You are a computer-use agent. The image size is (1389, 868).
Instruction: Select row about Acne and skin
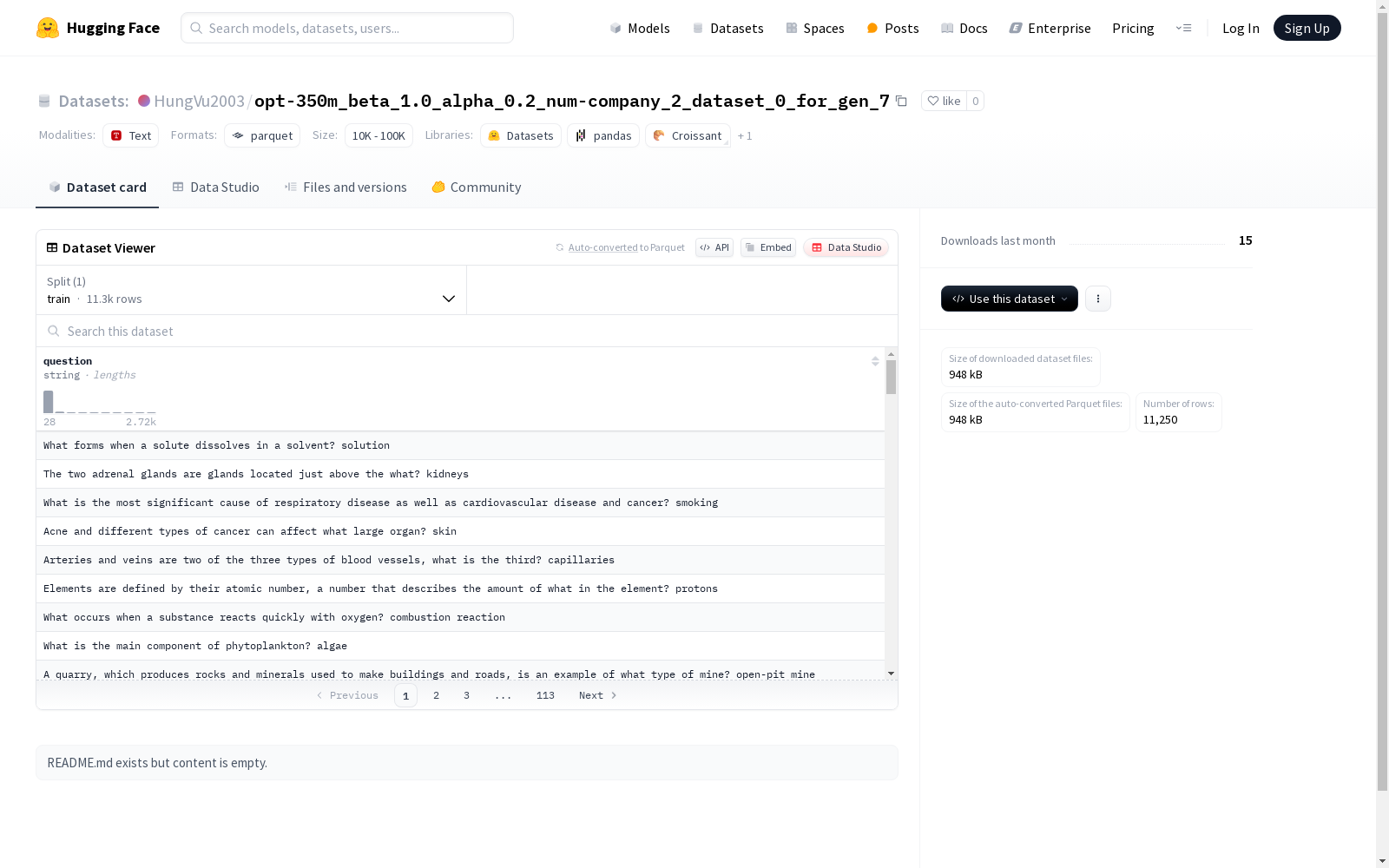point(460,531)
